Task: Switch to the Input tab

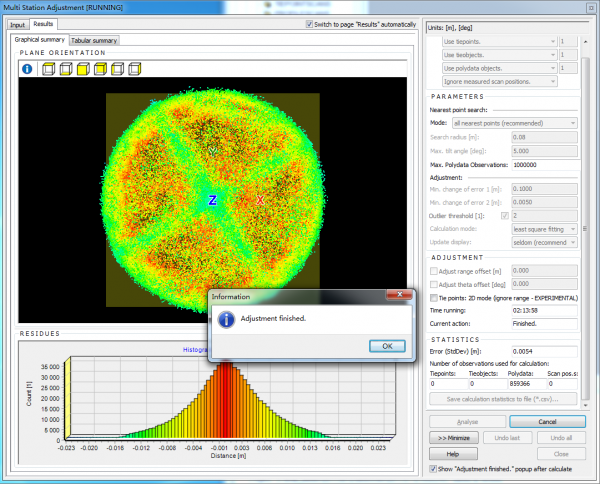Action: point(17,25)
